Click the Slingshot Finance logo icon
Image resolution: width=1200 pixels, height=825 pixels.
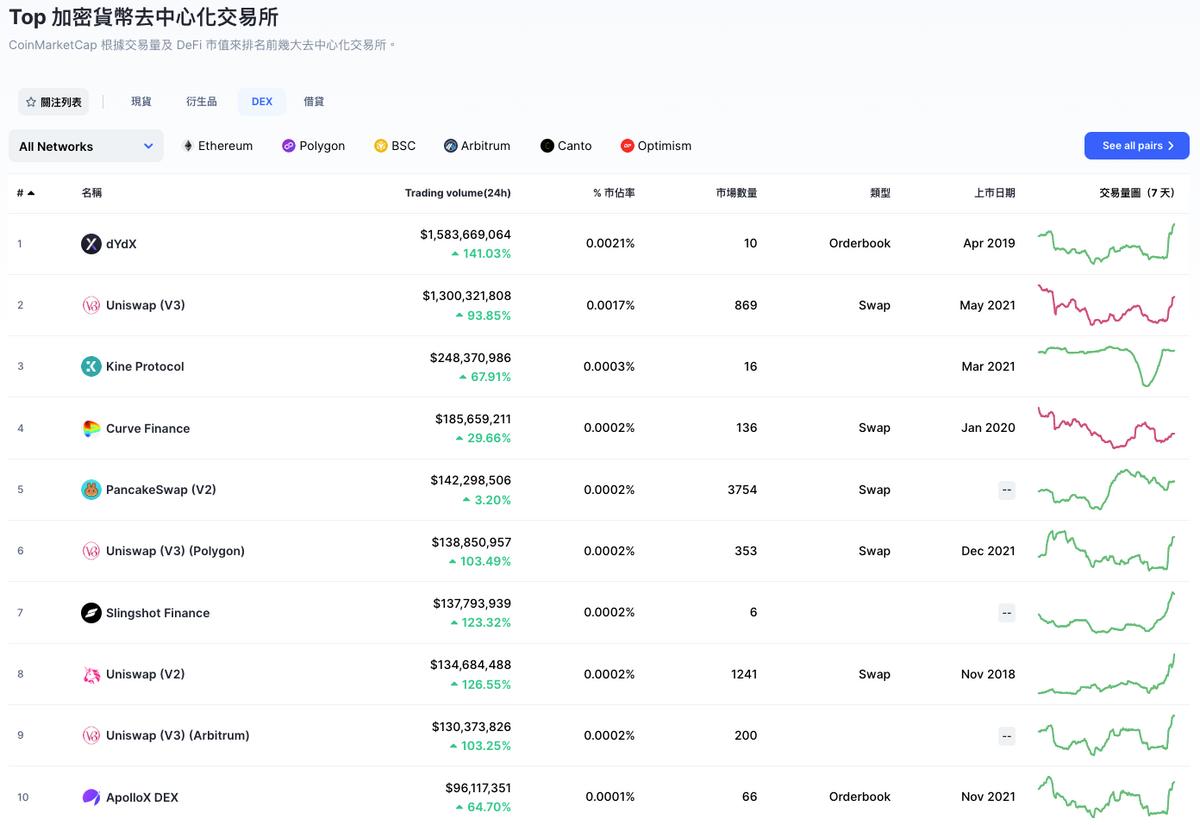point(91,613)
